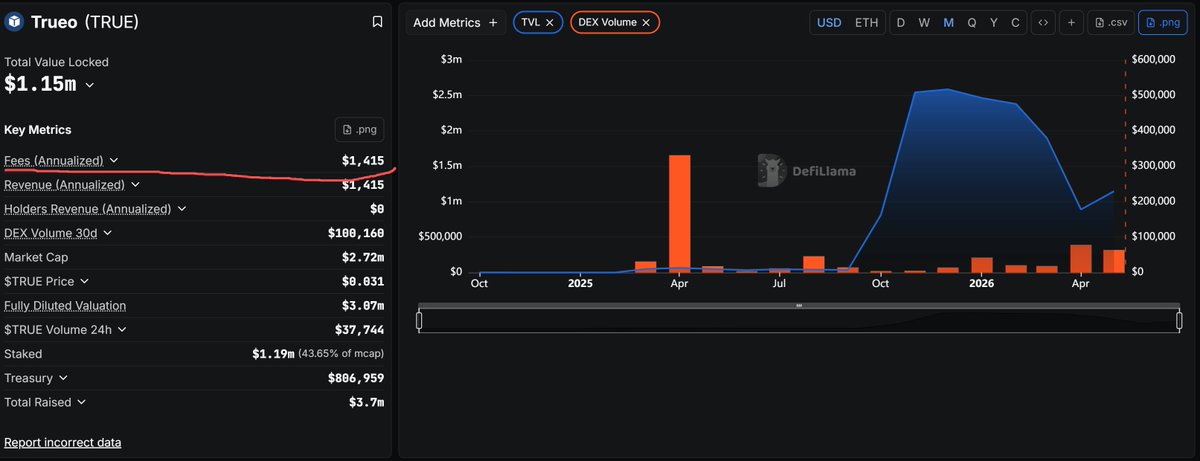
Task: Click the right range slider handle
Action: pyautogui.click(x=1180, y=321)
